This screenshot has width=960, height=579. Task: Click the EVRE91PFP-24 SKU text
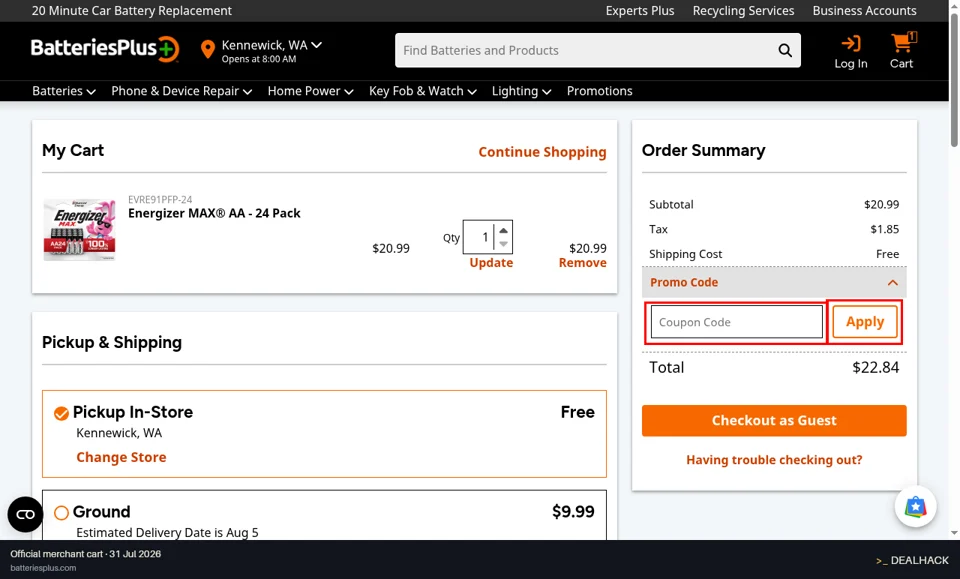160,200
